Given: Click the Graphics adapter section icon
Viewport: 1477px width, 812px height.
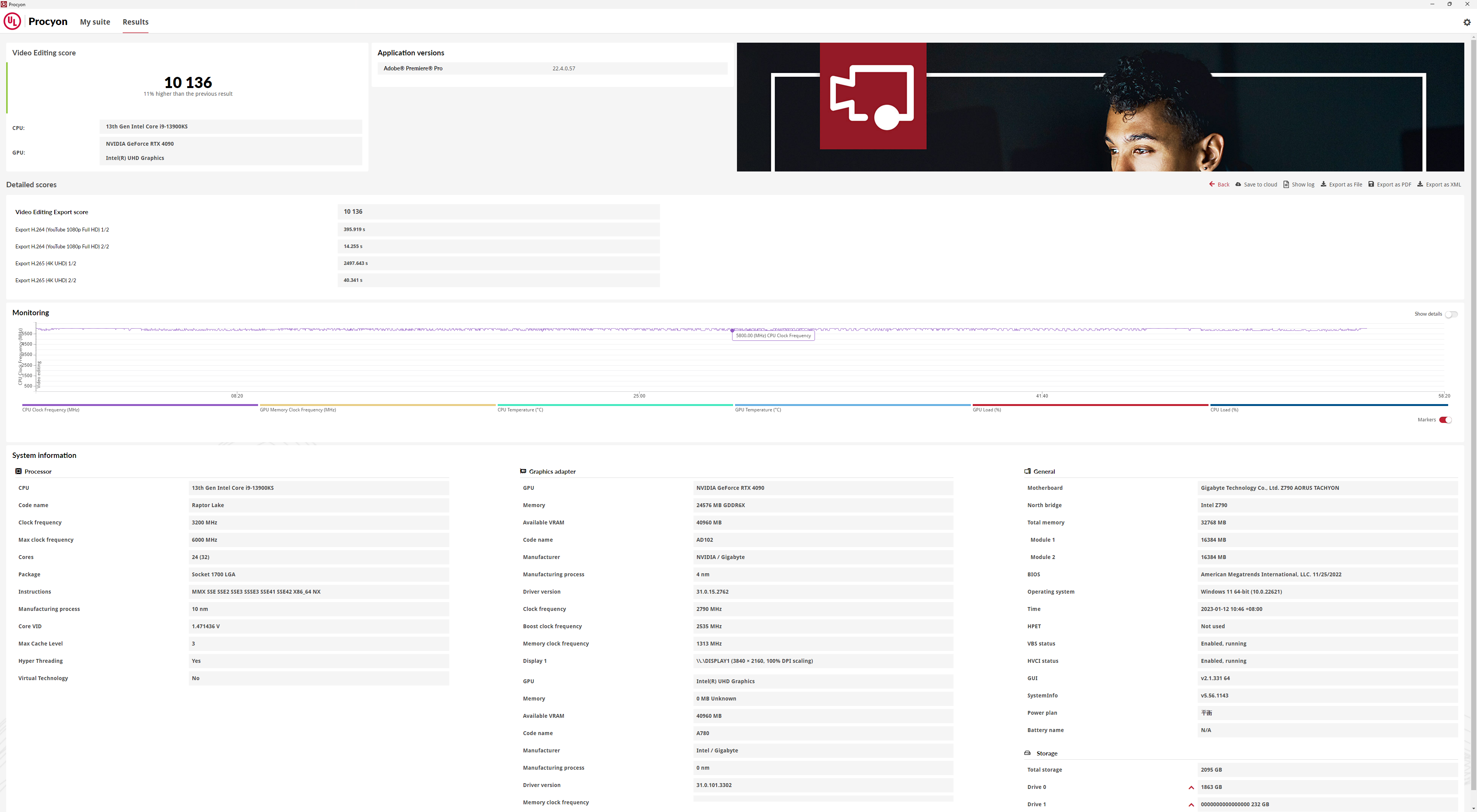Looking at the screenshot, I should pos(523,472).
